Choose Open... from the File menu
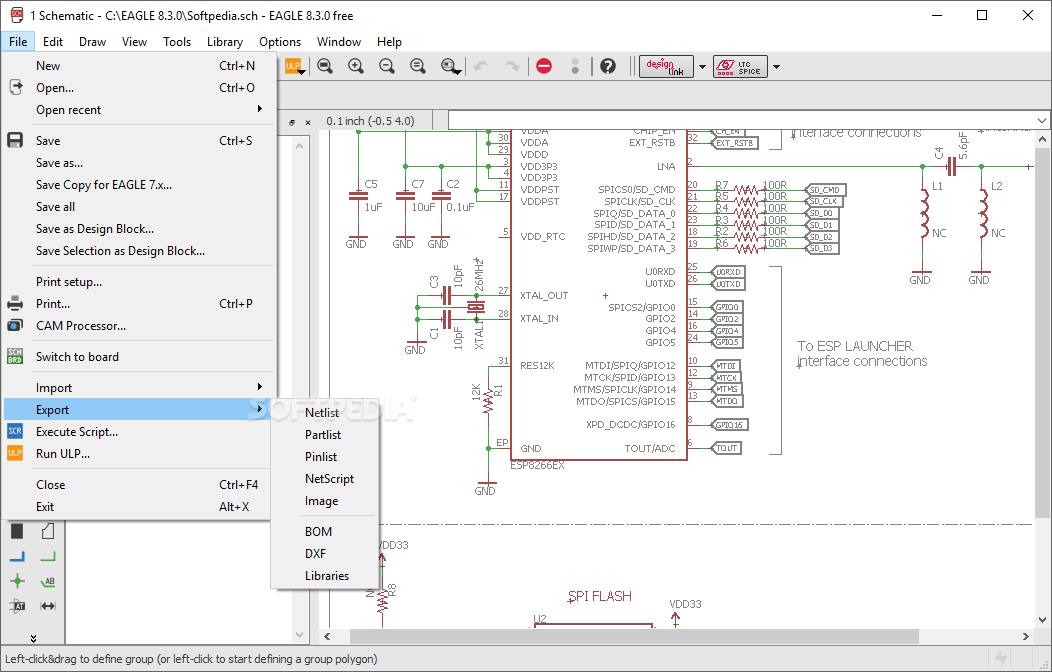 pyautogui.click(x=139, y=88)
